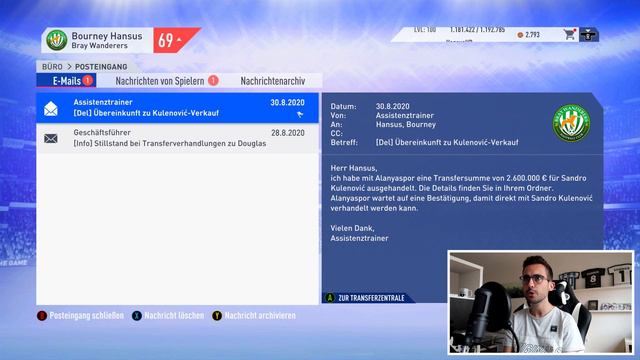This screenshot has width=640, height=360.
Task: Click the Betreff line in the email header
Action: click(424, 142)
